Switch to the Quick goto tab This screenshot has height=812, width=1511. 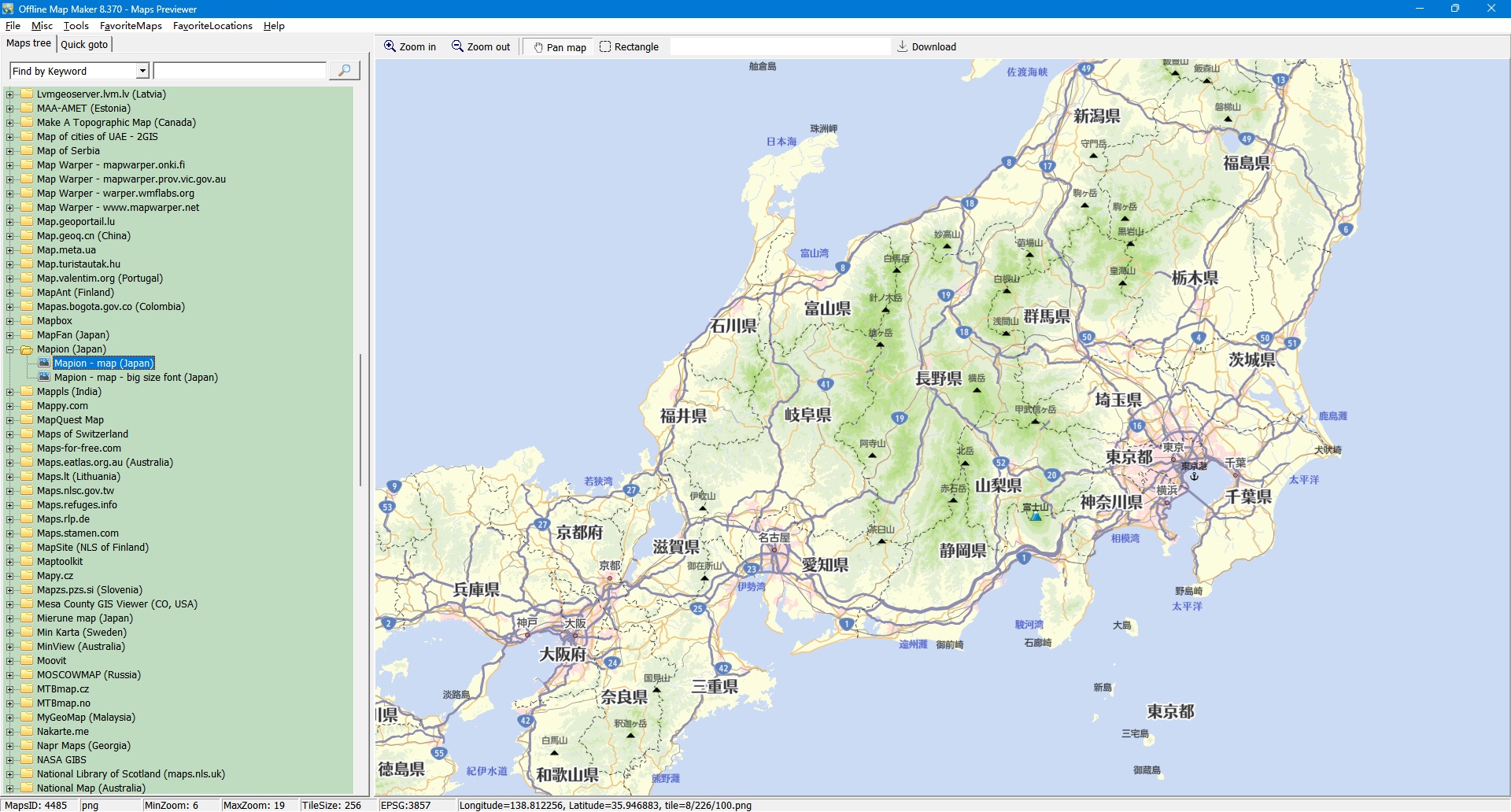84,45
